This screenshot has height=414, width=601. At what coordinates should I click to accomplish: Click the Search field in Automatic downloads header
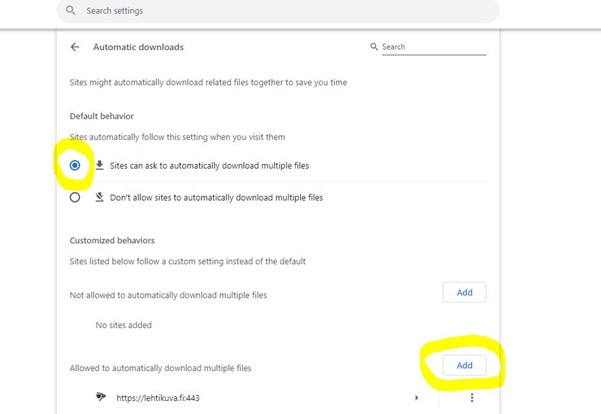tap(432, 47)
